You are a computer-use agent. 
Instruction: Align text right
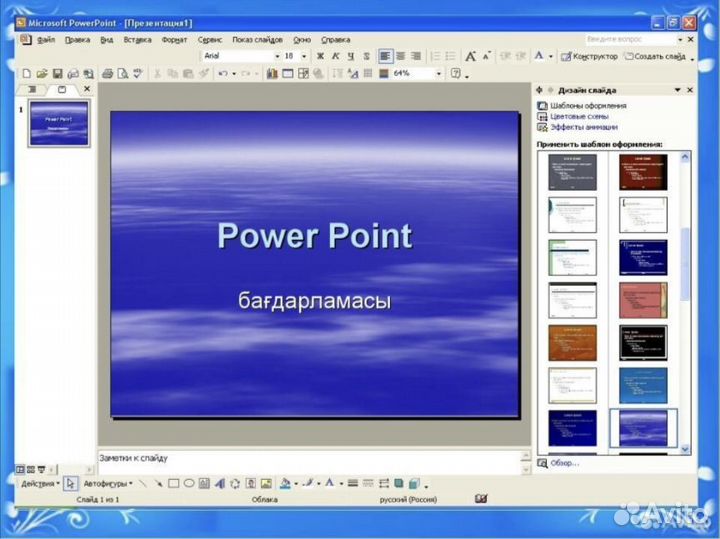tap(416, 56)
